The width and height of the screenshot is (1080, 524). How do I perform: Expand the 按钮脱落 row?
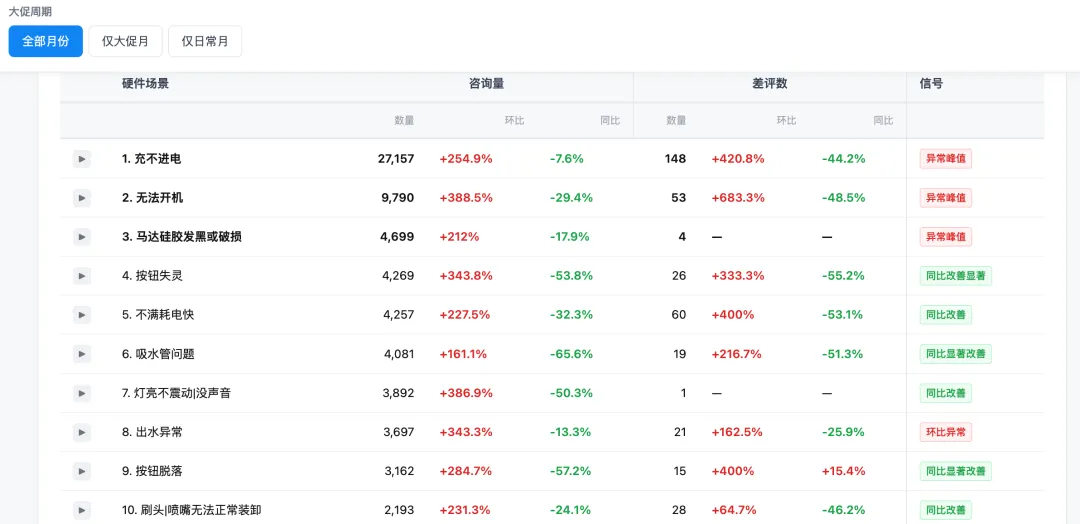82,472
